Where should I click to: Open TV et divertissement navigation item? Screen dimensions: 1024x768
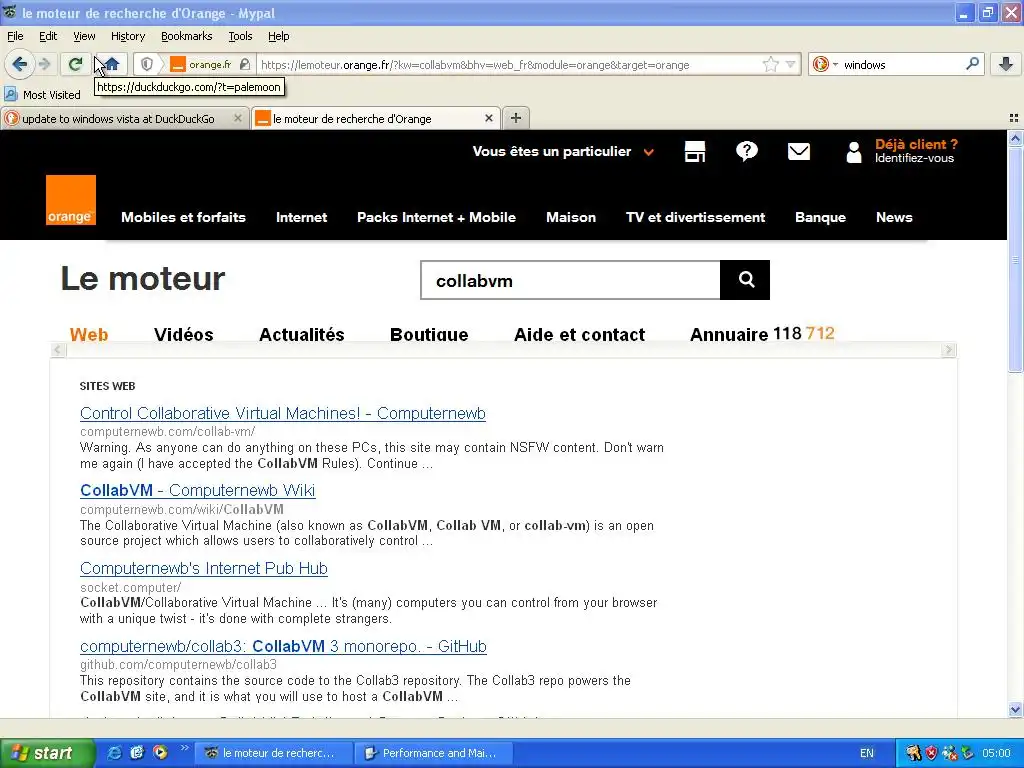[696, 217]
